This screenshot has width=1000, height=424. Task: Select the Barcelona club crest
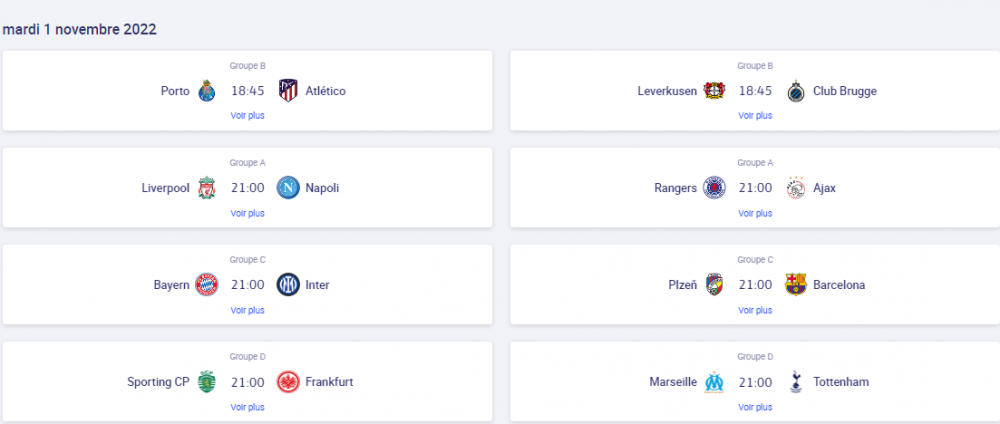(796, 285)
